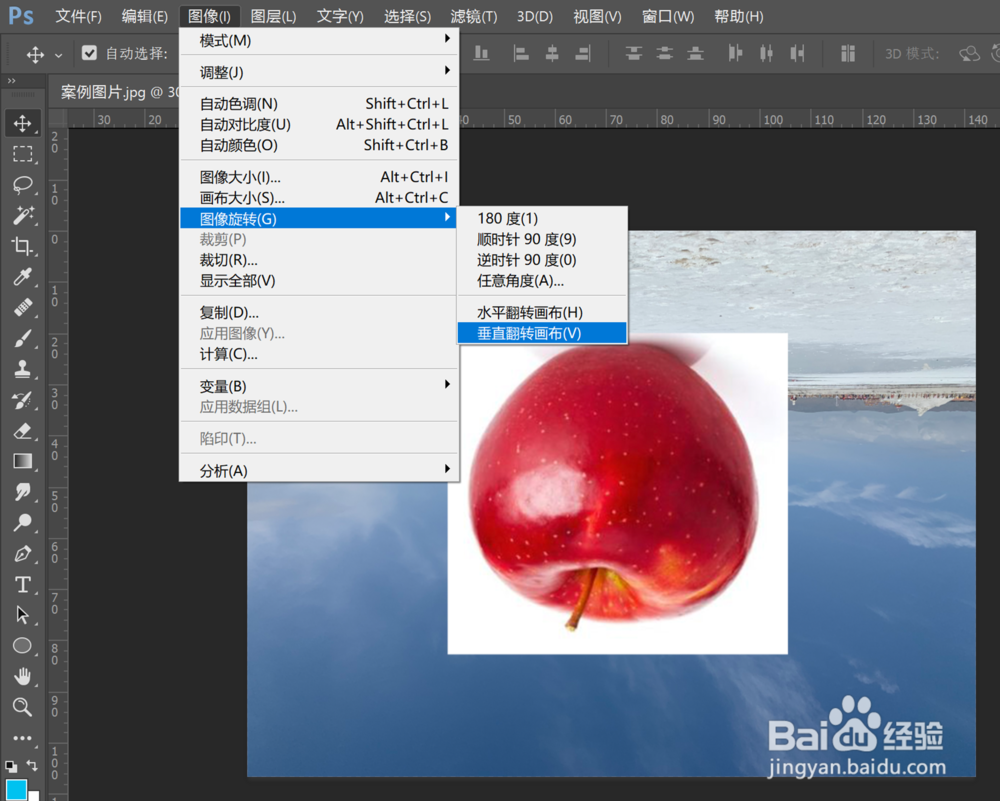This screenshot has height=801, width=1000.
Task: Select the Gradient tool
Action: click(x=23, y=461)
